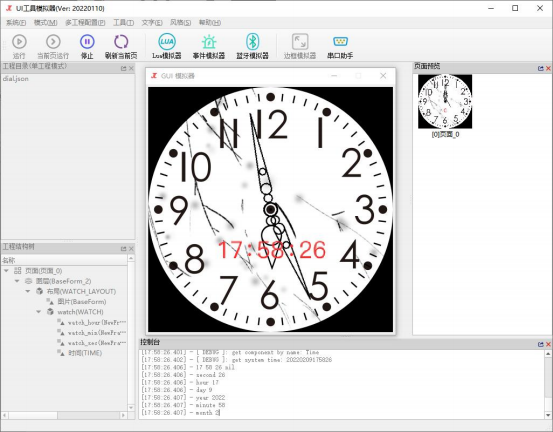The height and width of the screenshot is (432, 553).
Task: Click the 运行 (Run) play icon
Action: [19, 42]
